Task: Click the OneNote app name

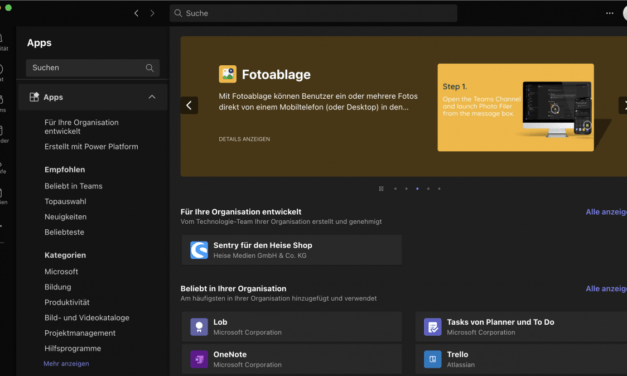Action: coord(230,354)
